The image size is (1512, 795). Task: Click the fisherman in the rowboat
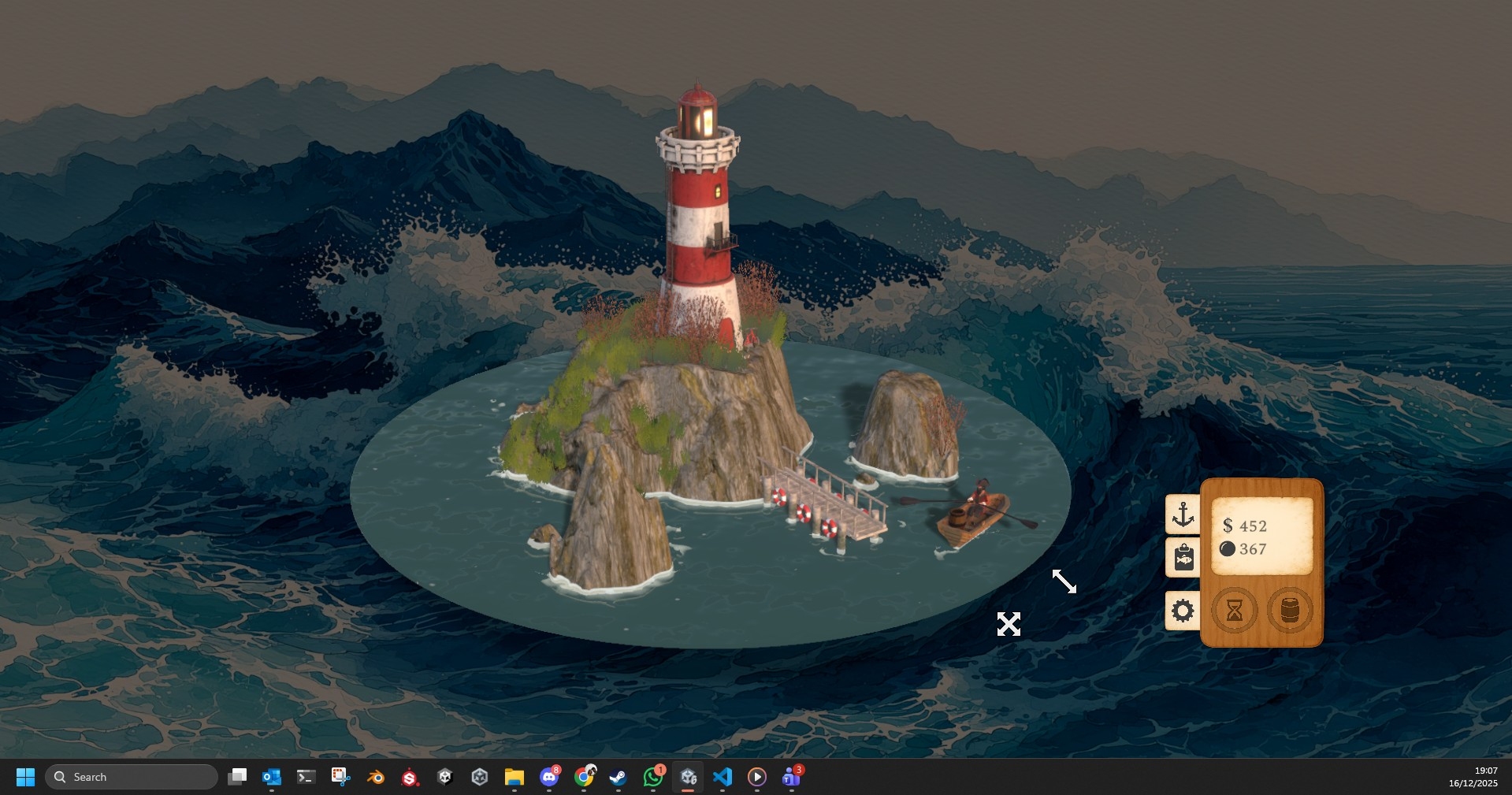click(980, 498)
